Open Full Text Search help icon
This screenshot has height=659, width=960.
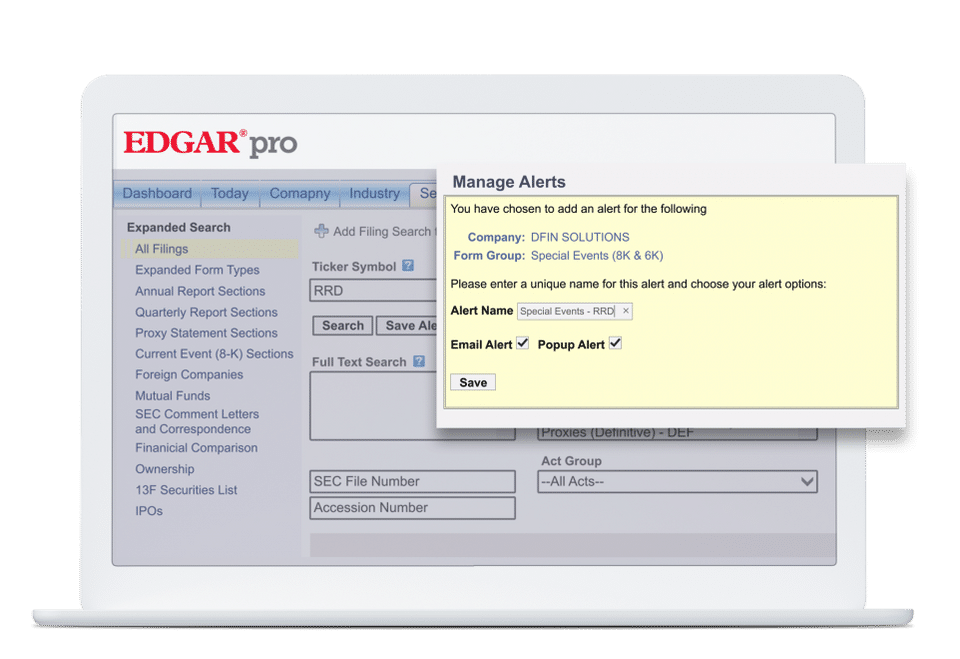click(419, 361)
